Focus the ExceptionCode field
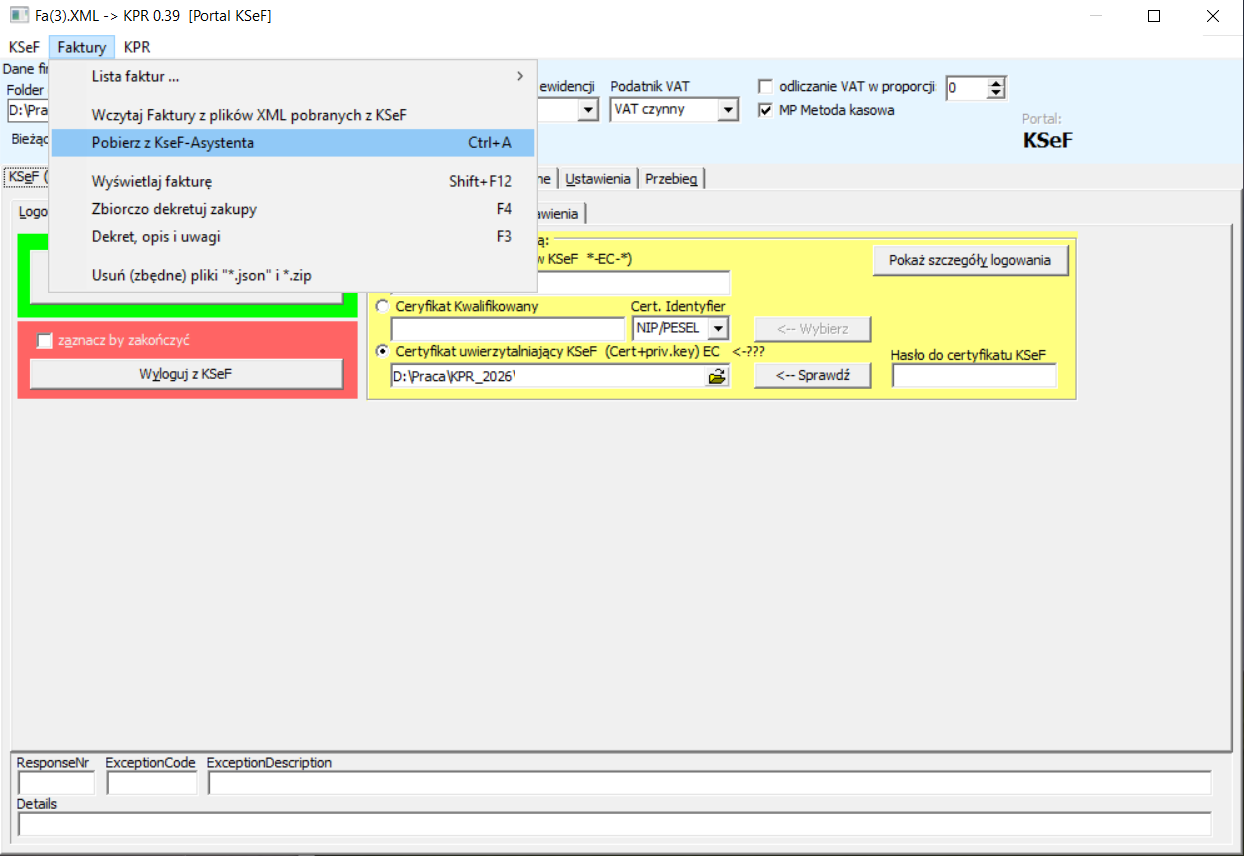 152,783
